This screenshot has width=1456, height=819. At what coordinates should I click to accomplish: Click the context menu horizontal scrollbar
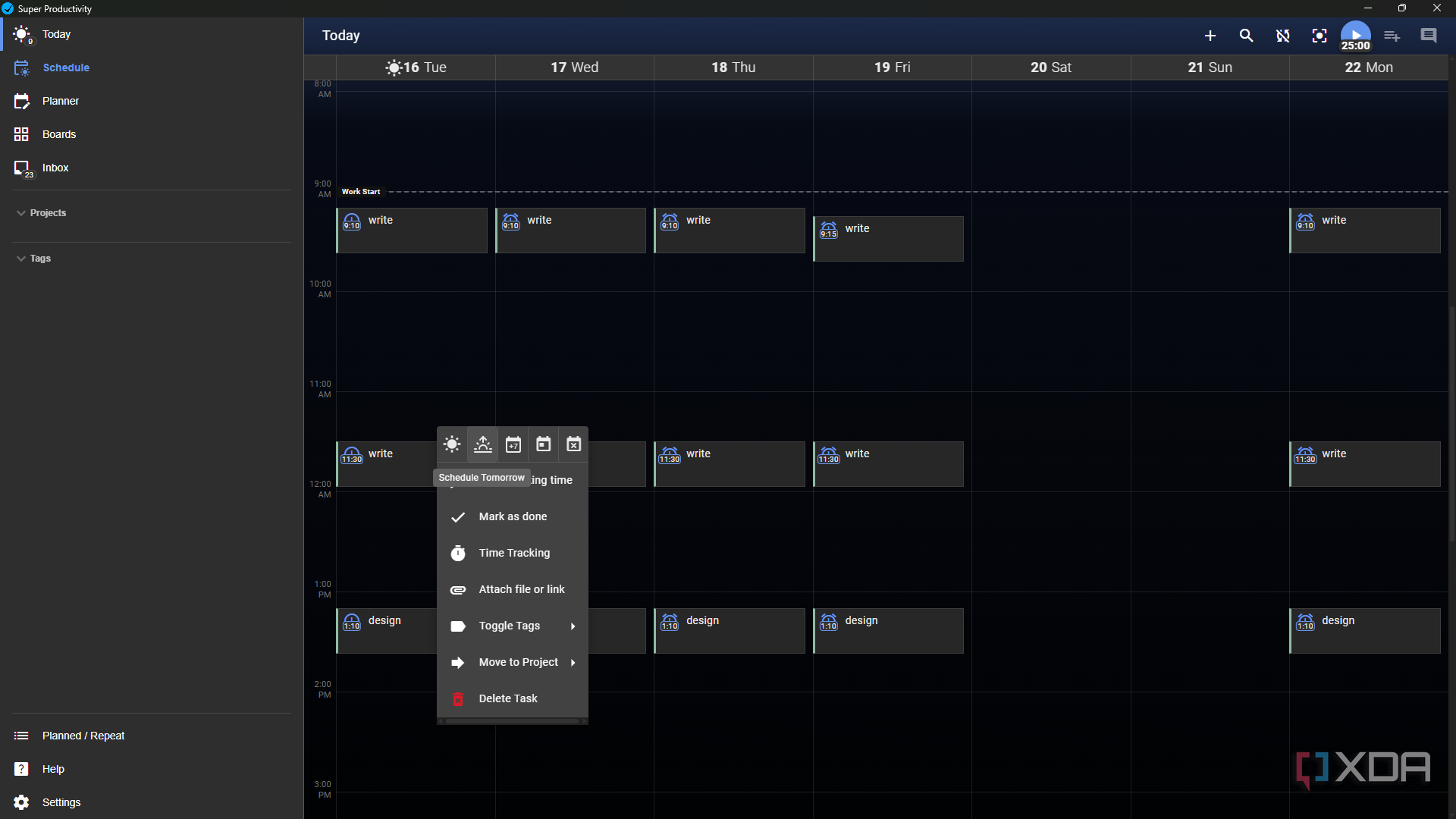(513, 721)
